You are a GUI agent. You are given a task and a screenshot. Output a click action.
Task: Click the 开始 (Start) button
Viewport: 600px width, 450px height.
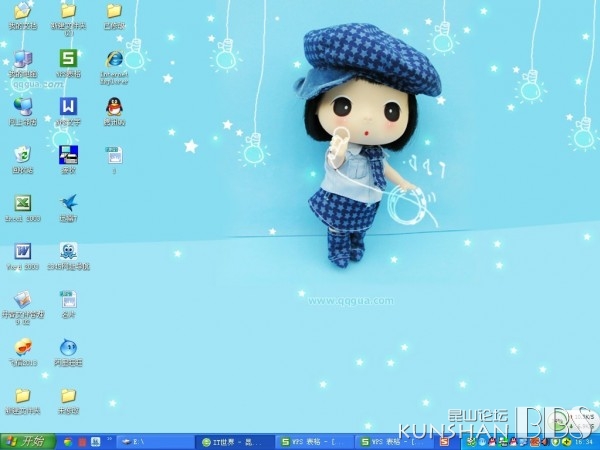click(28, 442)
